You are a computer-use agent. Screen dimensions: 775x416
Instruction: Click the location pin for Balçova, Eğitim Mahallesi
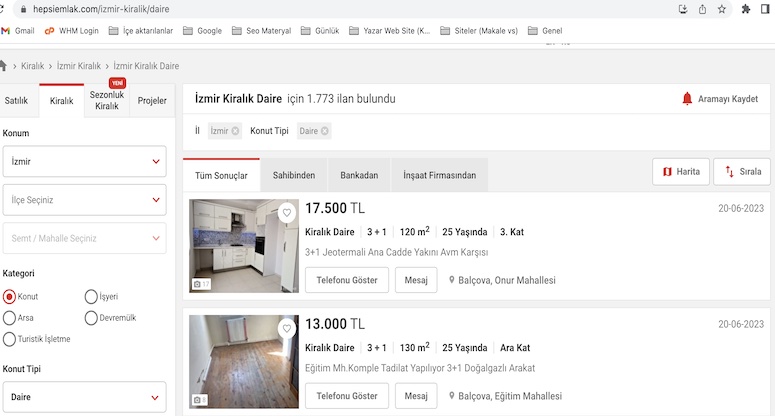point(451,396)
